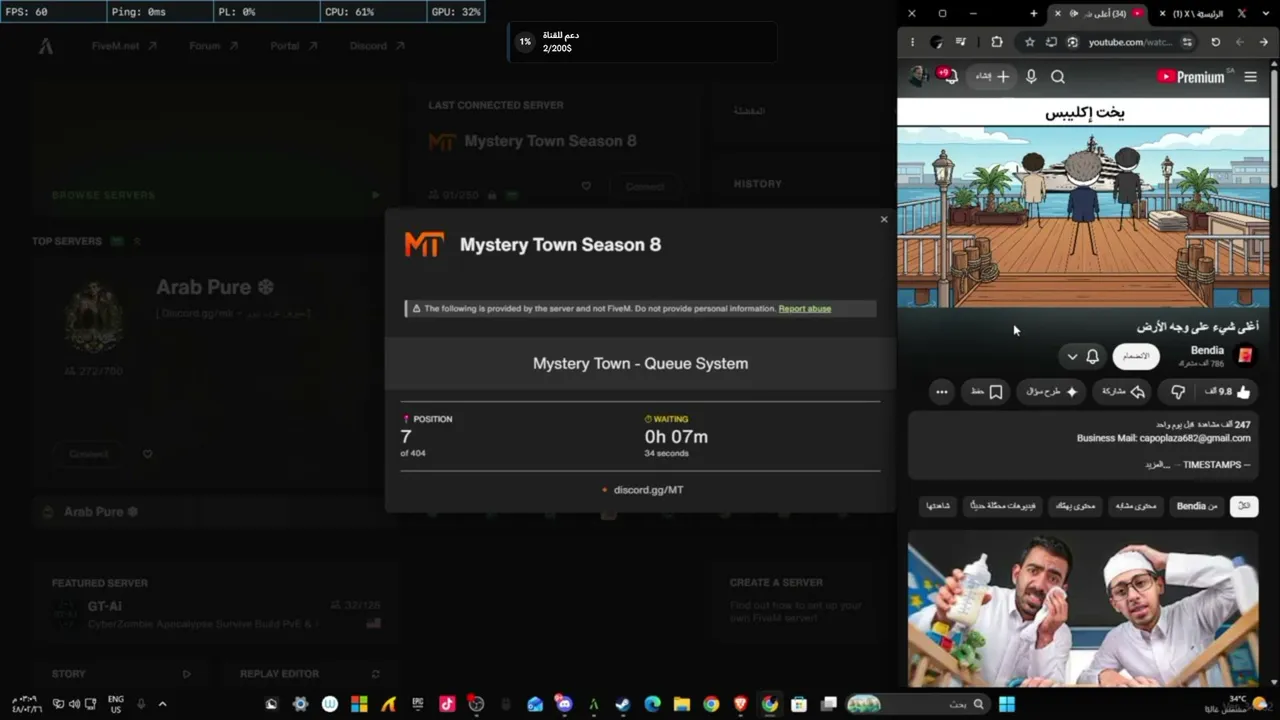Open Brave browser from taskbar
The height and width of the screenshot is (720, 1280).
tap(741, 704)
